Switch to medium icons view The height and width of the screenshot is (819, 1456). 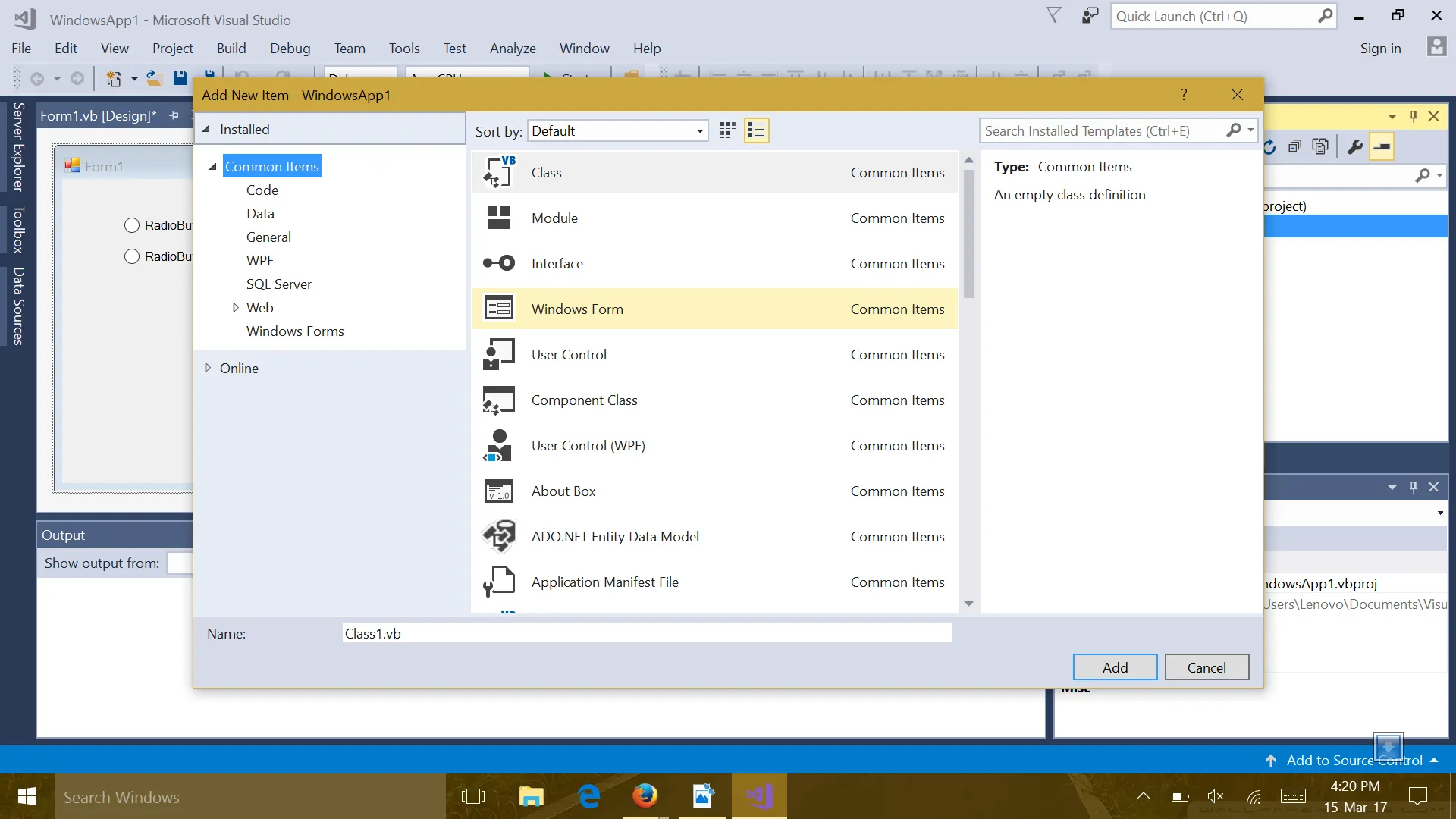727,130
